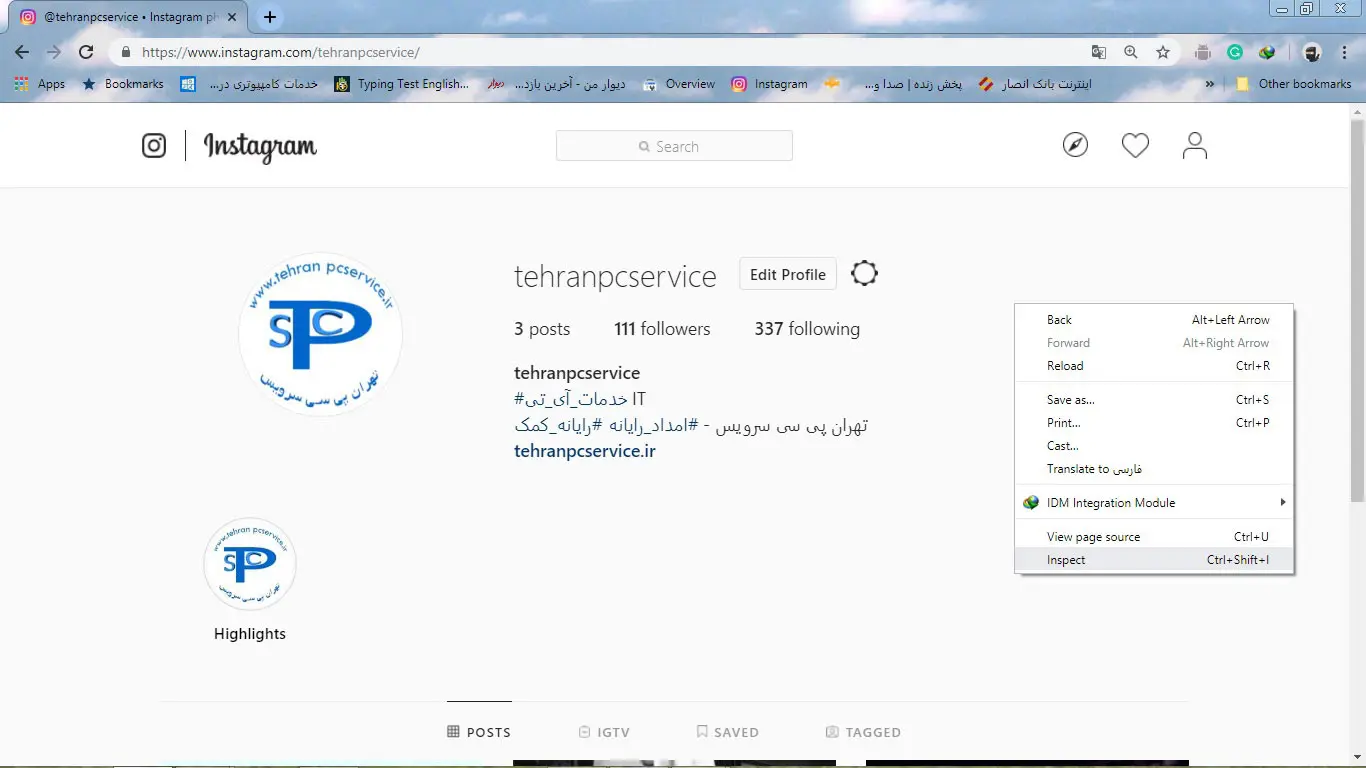Click the Edit Profile button
This screenshot has width=1366, height=768.
[787, 275]
